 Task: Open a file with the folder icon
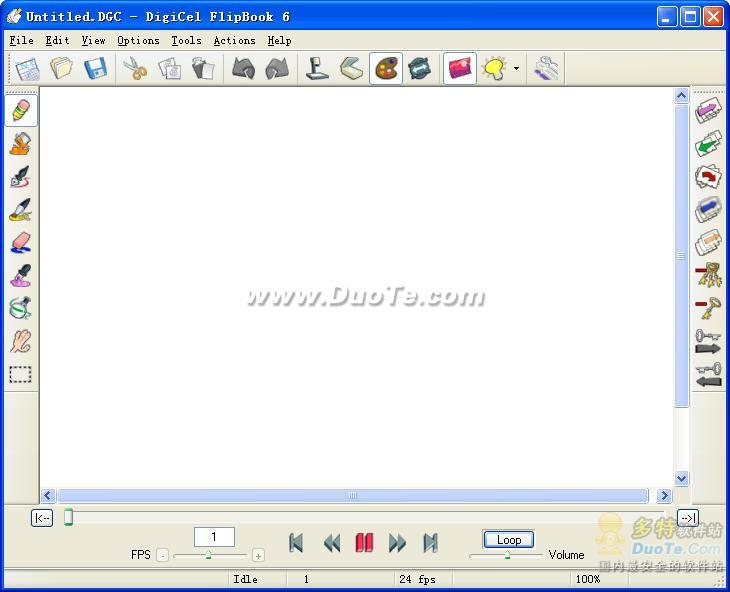[x=61, y=69]
